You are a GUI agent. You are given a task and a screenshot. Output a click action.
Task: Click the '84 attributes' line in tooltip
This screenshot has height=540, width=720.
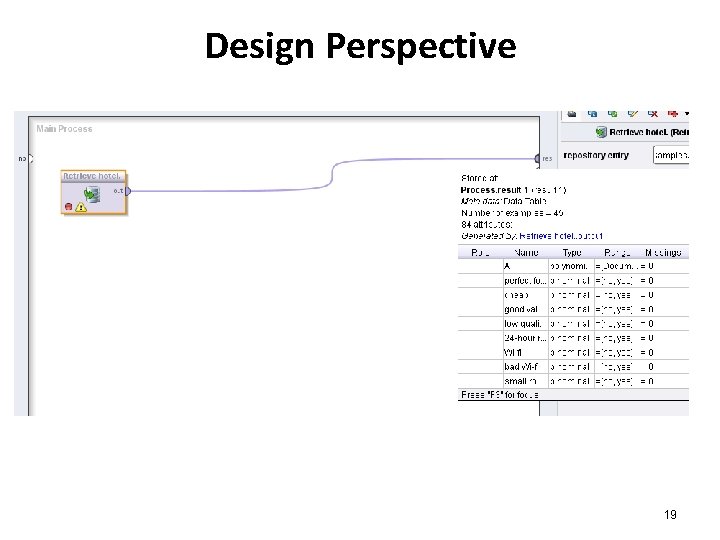click(x=486, y=225)
